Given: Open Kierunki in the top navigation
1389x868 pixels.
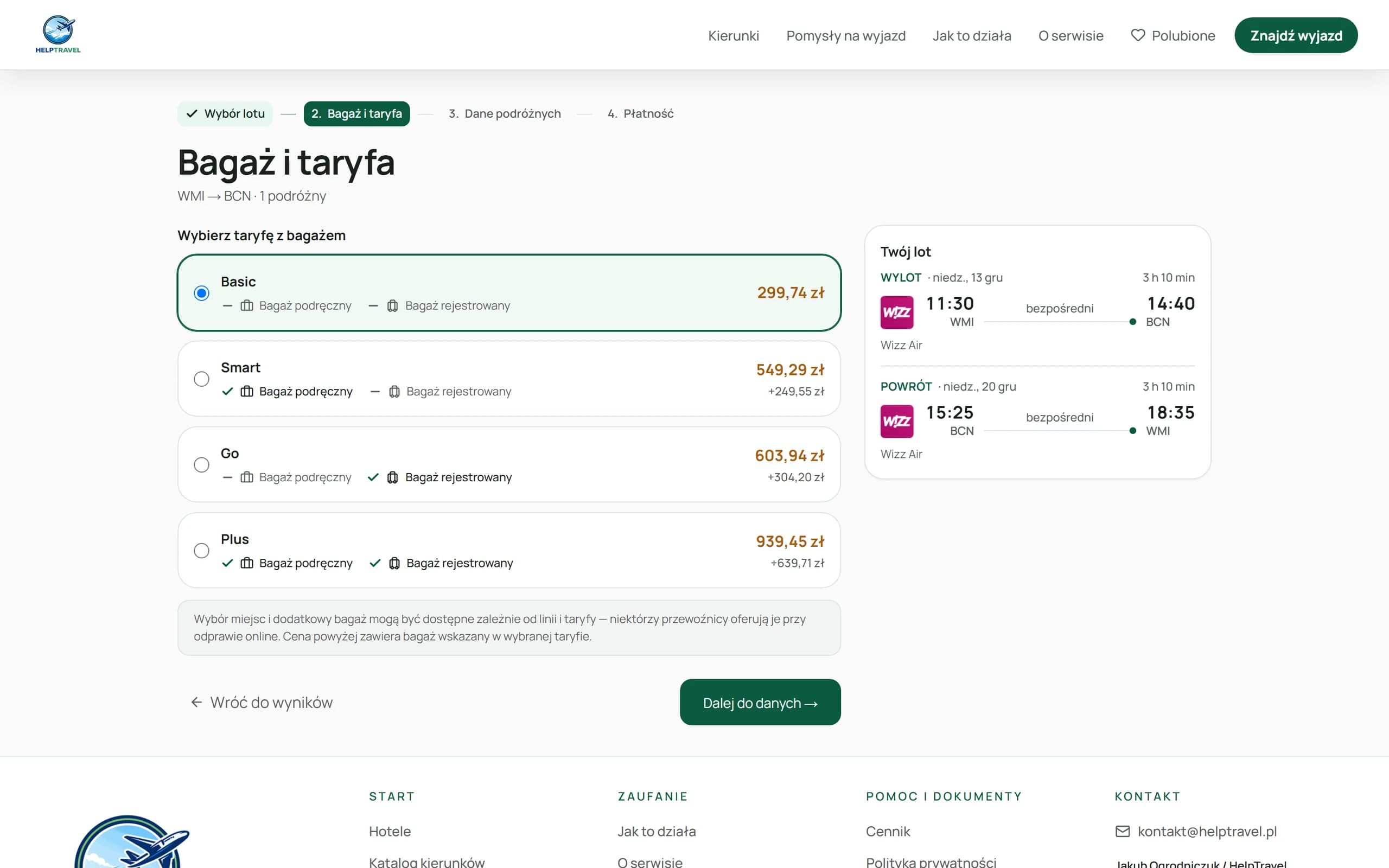Looking at the screenshot, I should (x=734, y=36).
